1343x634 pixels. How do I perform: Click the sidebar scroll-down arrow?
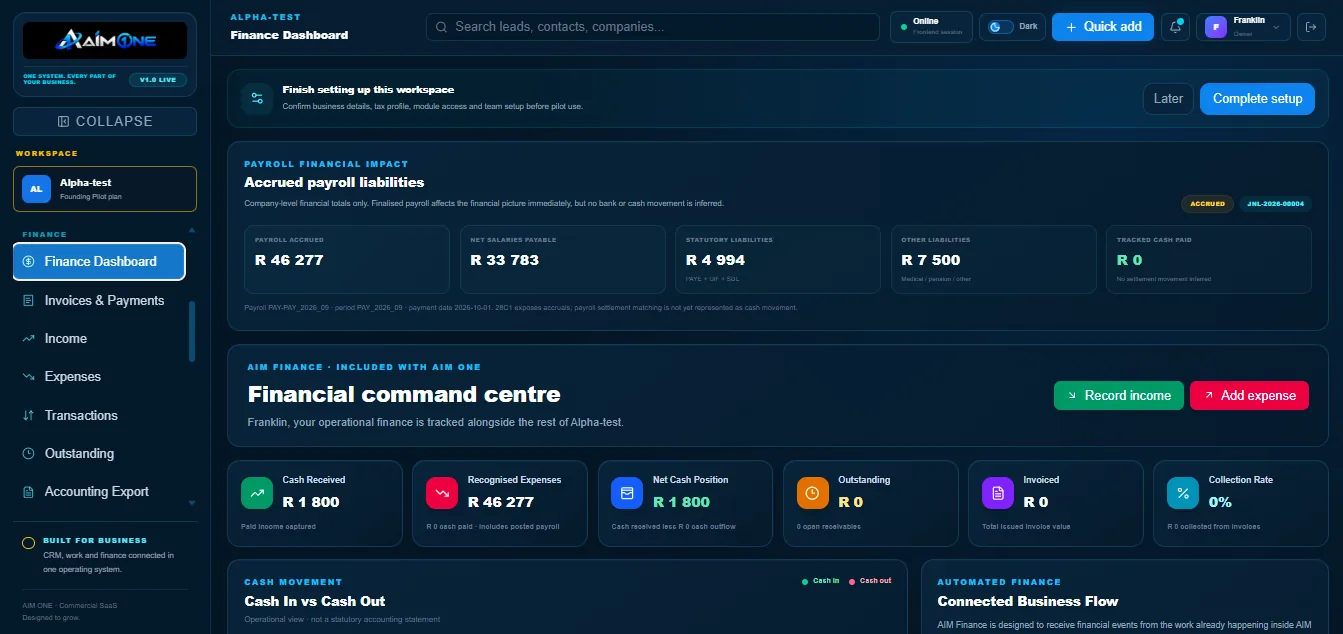[192, 503]
